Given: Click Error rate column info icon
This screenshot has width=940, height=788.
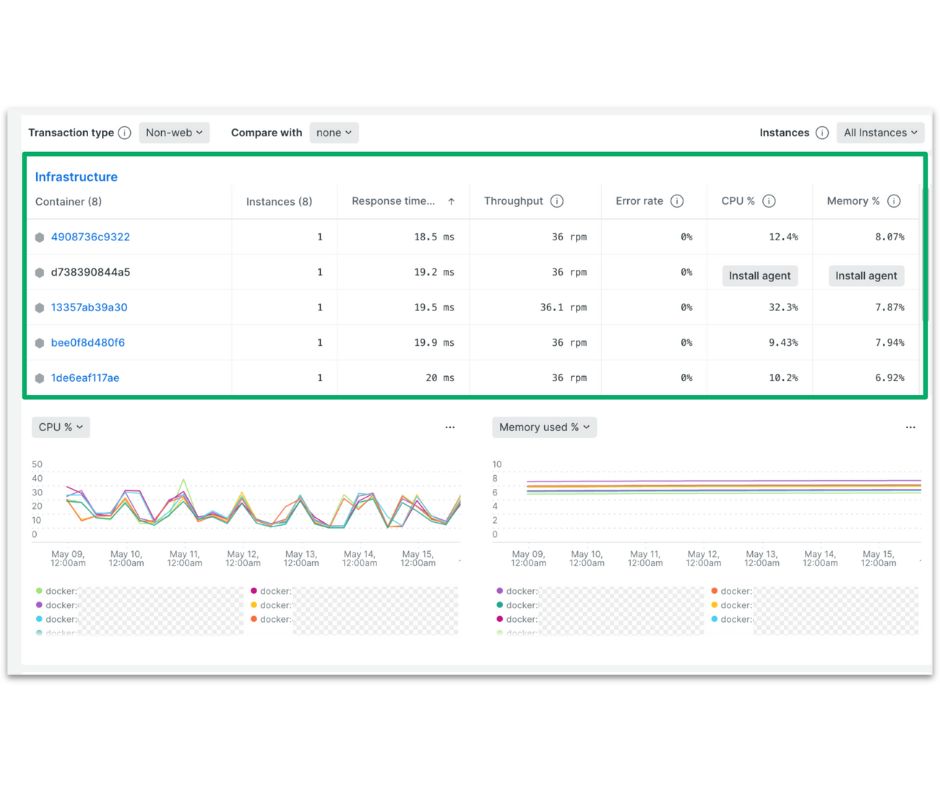Looking at the screenshot, I should pyautogui.click(x=677, y=201).
